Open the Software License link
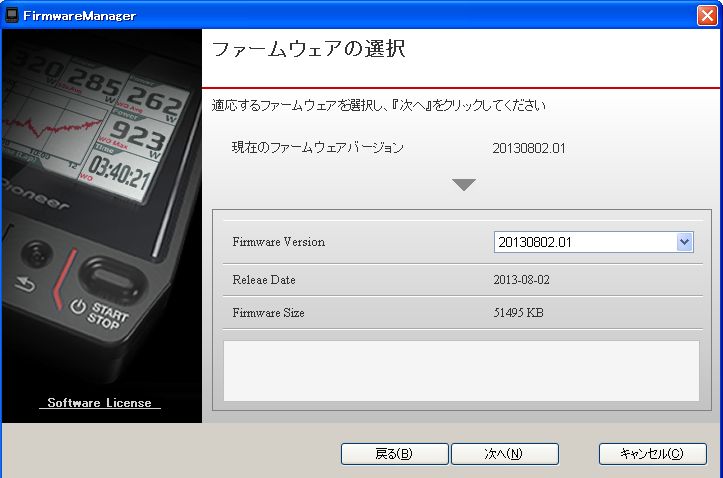 pyautogui.click(x=99, y=402)
